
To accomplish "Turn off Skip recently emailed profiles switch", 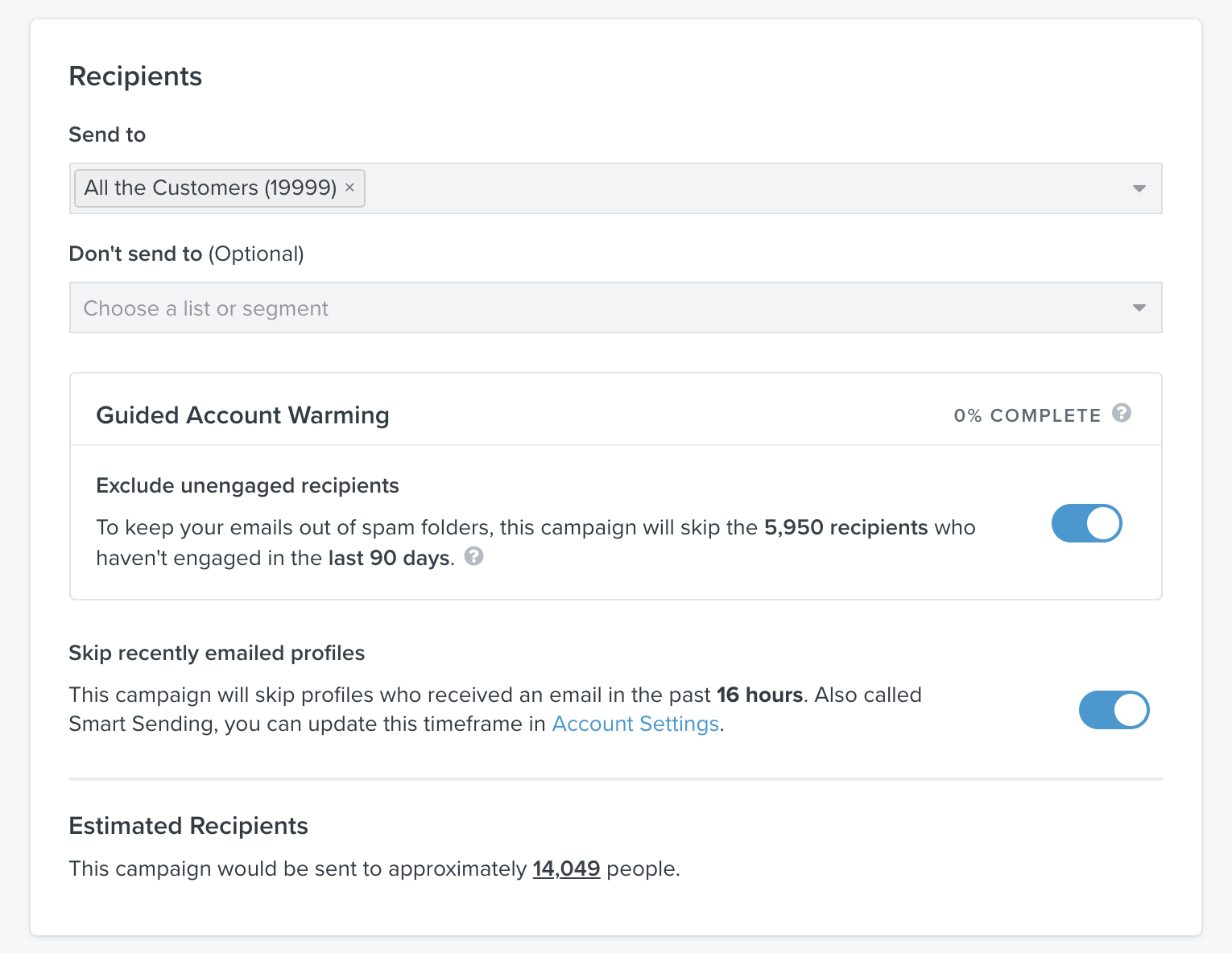I will pos(1114,710).
